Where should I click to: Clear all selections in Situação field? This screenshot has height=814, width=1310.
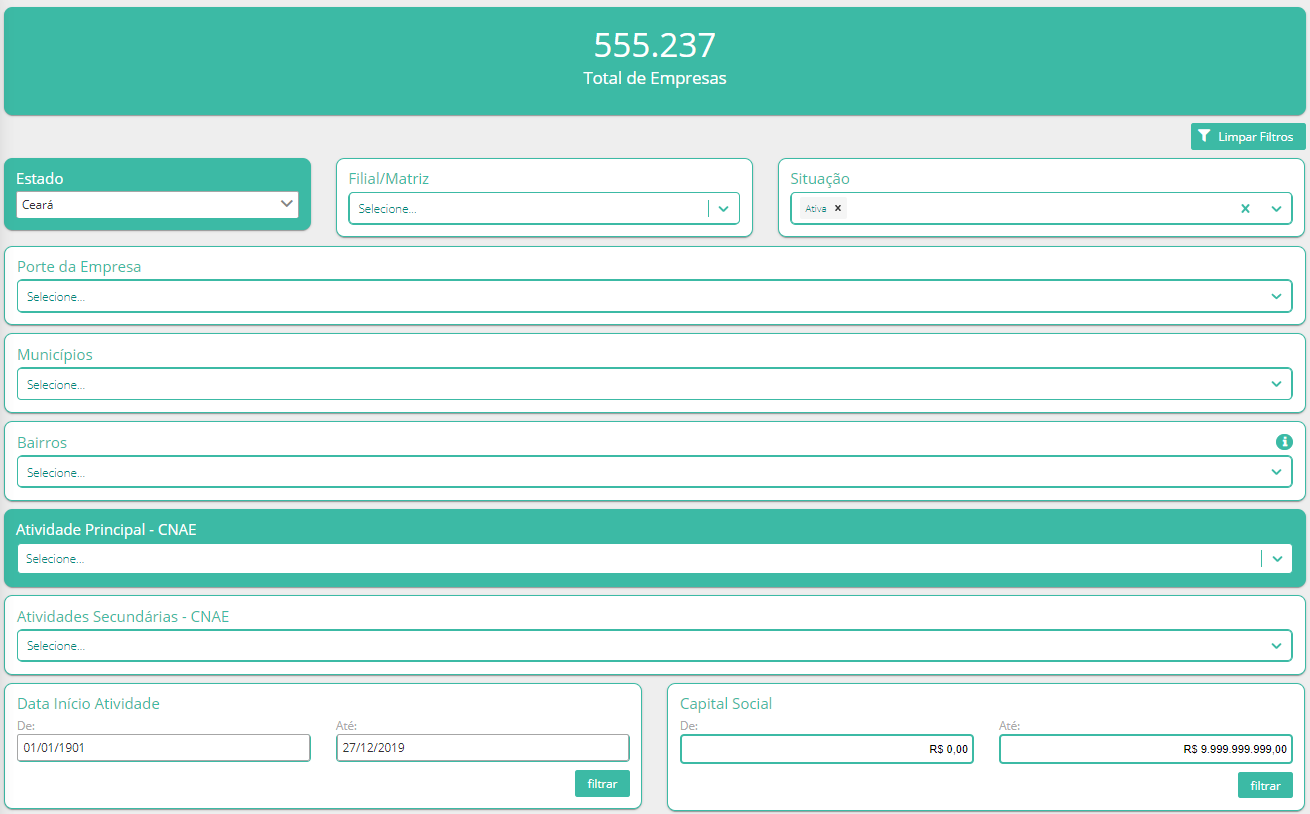[1245, 208]
